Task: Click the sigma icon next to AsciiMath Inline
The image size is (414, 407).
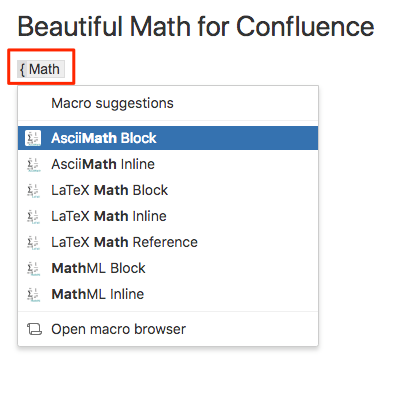Action: [x=33, y=164]
